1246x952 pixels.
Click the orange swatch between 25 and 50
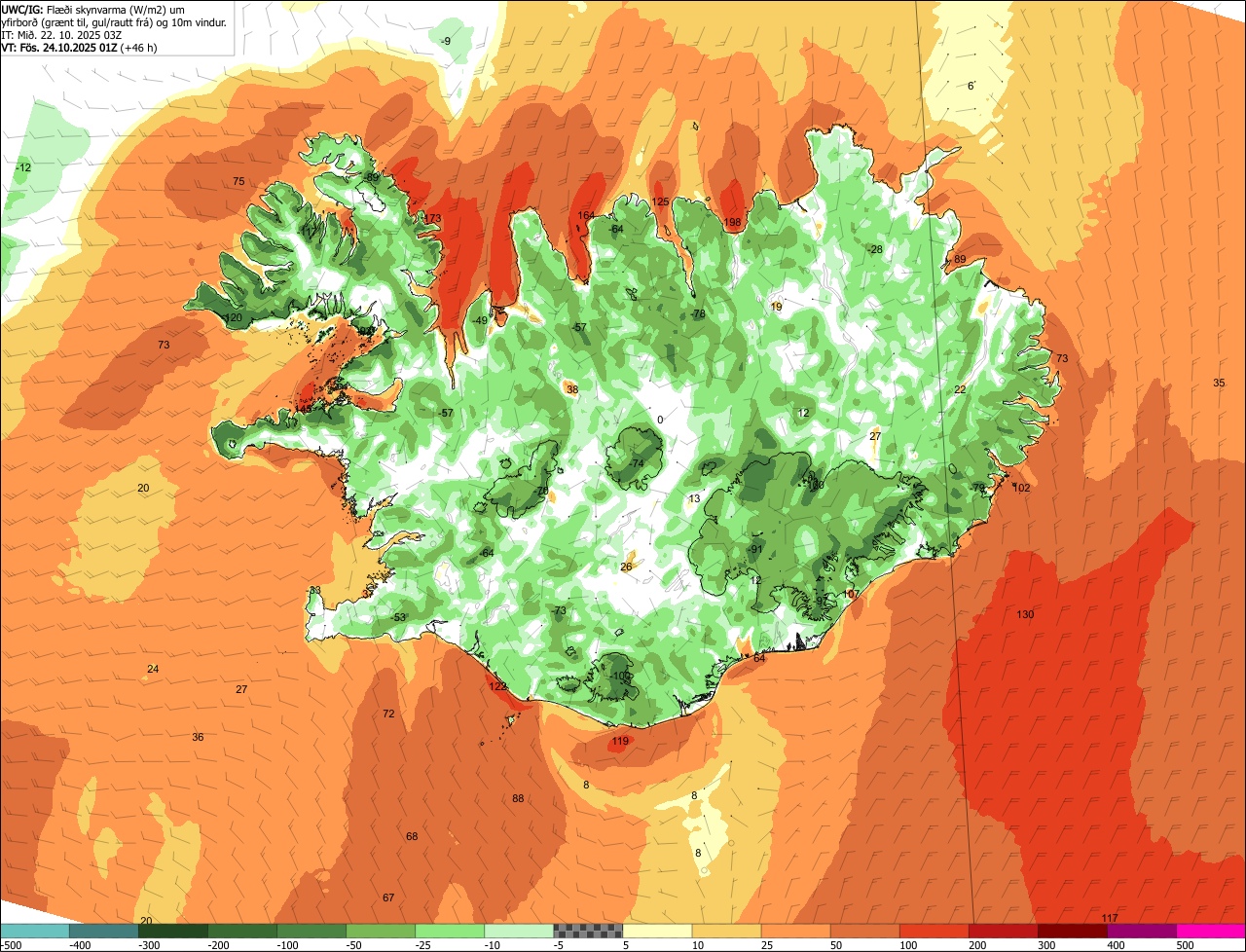point(795,931)
